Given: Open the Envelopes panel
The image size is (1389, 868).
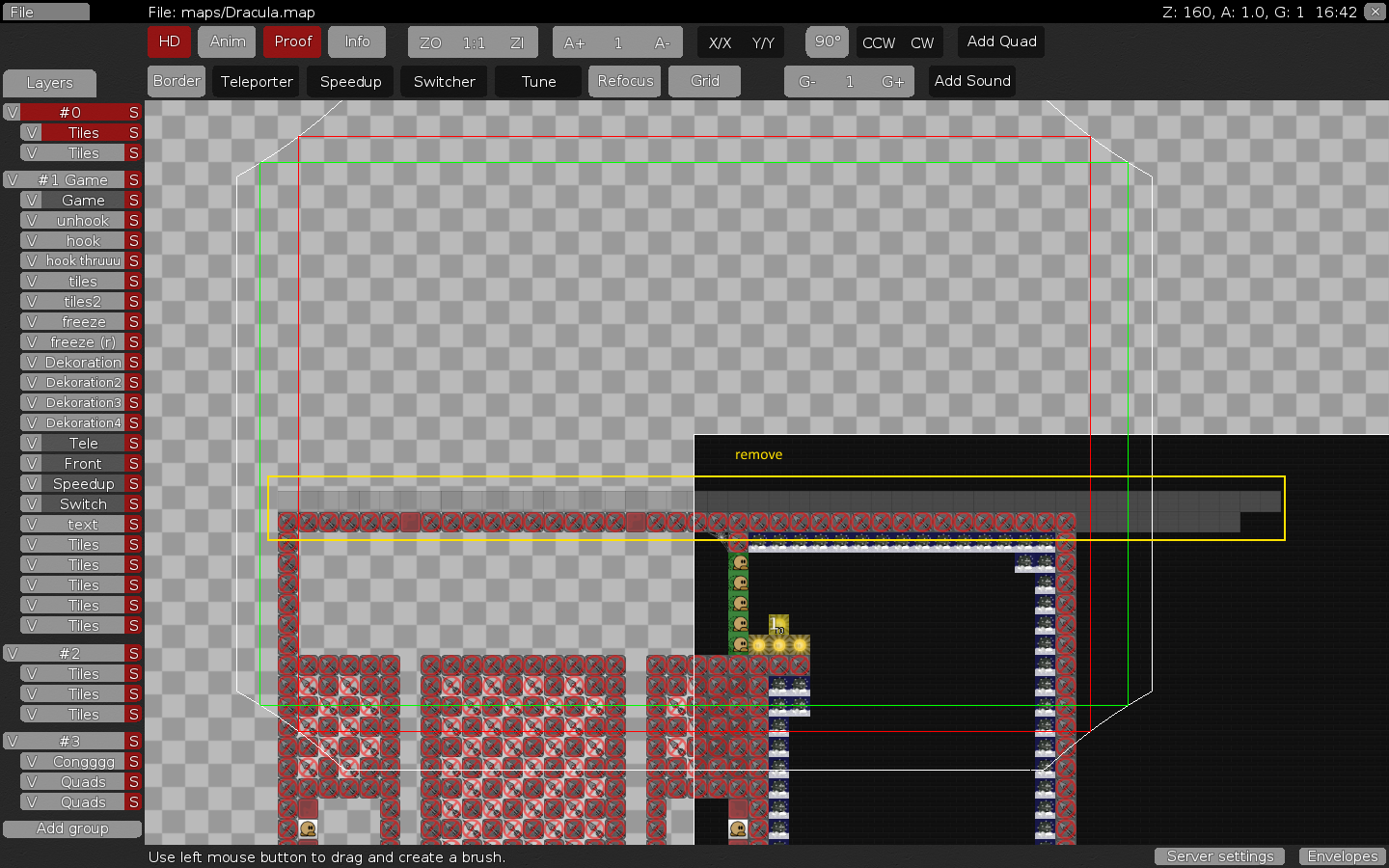Looking at the screenshot, I should pyautogui.click(x=1342, y=856).
